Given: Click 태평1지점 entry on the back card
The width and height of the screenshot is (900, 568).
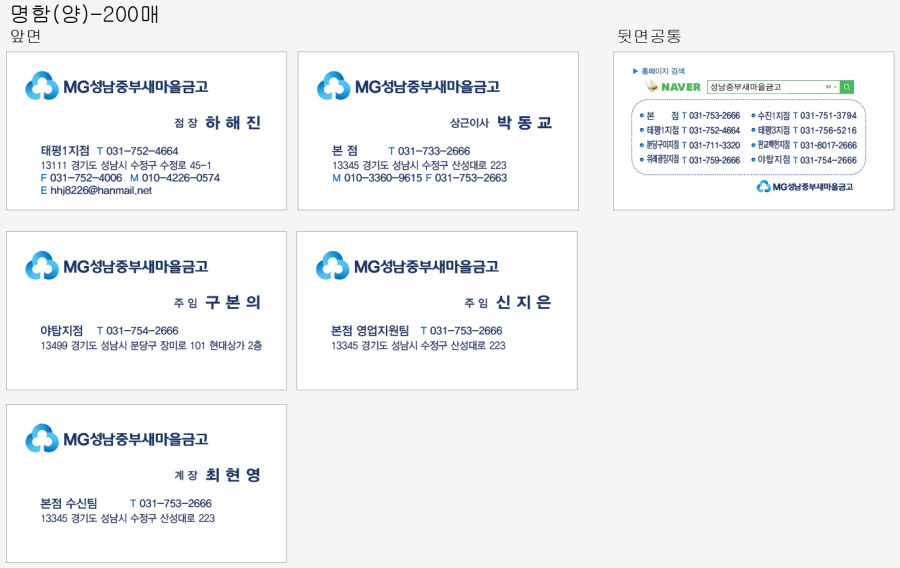Looking at the screenshot, I should 690,130.
